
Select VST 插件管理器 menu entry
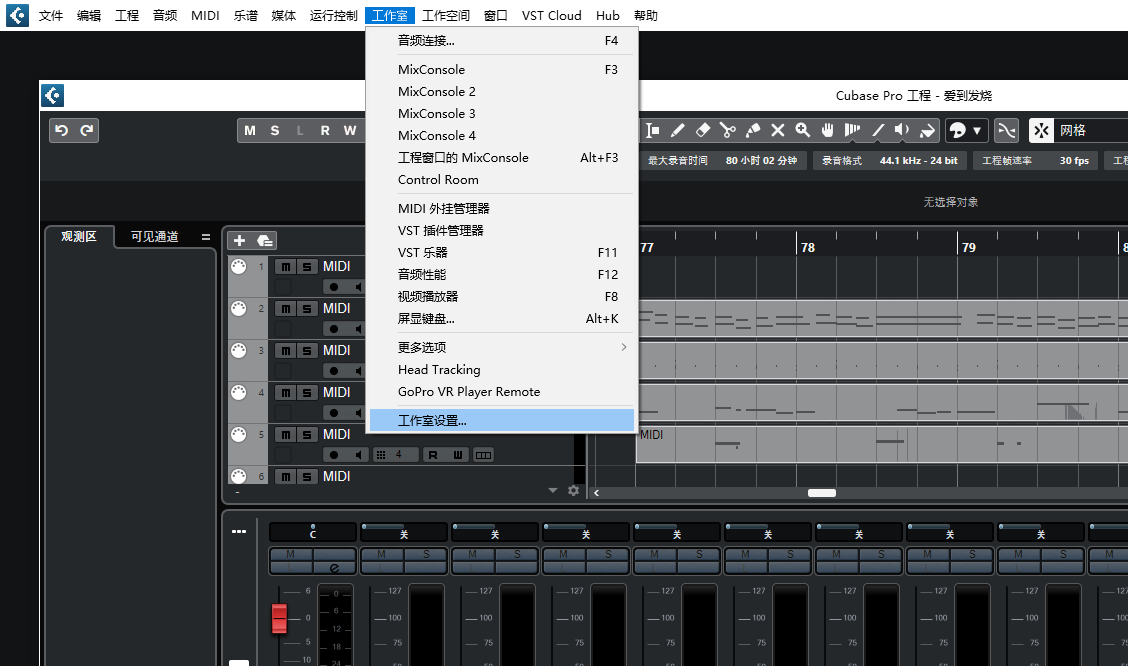[501, 231]
